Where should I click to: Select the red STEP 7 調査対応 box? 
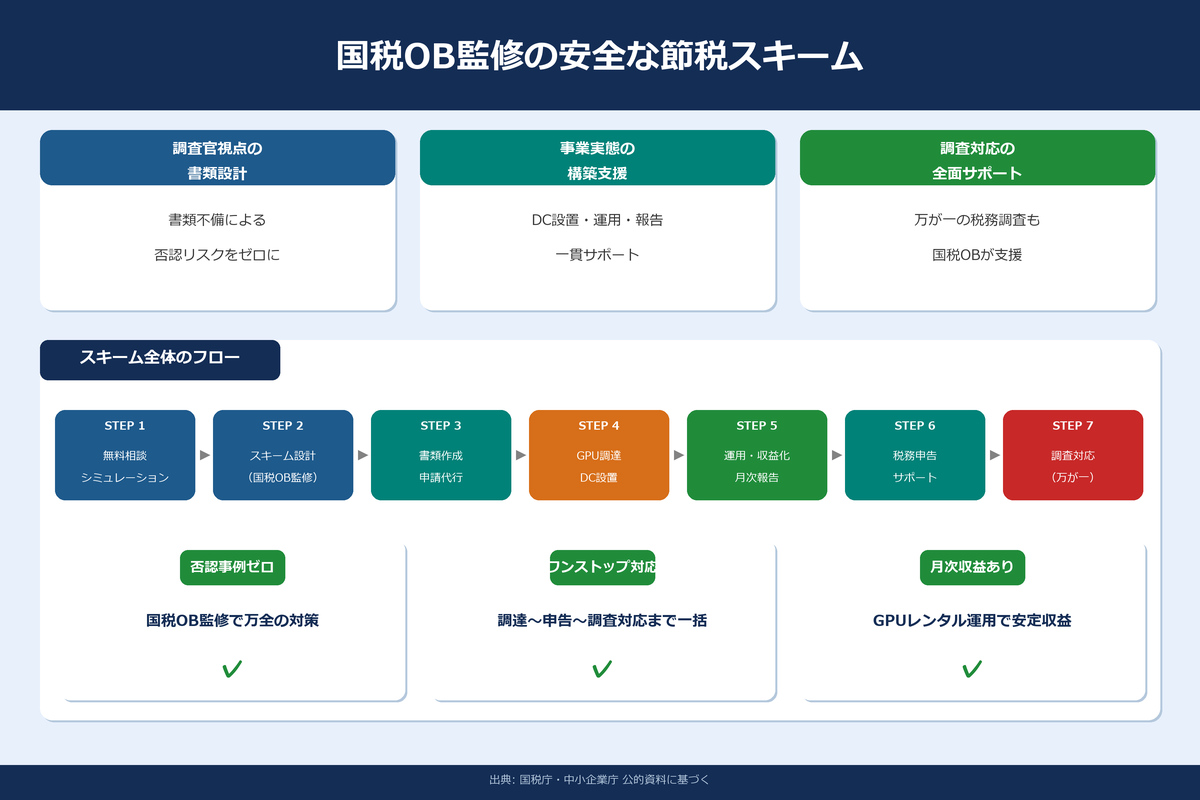[x=1073, y=455]
